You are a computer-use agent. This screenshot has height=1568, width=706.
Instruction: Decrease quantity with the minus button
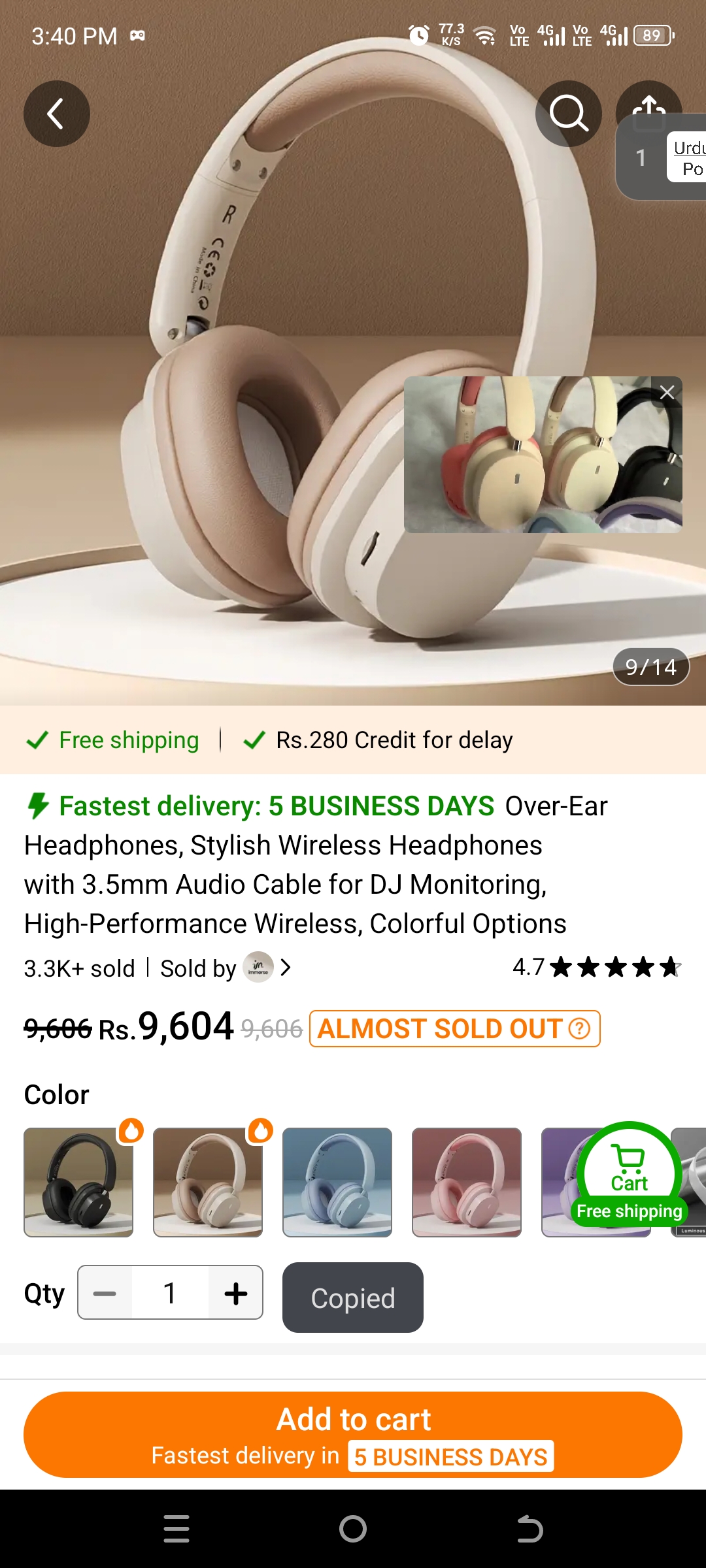click(x=105, y=1293)
